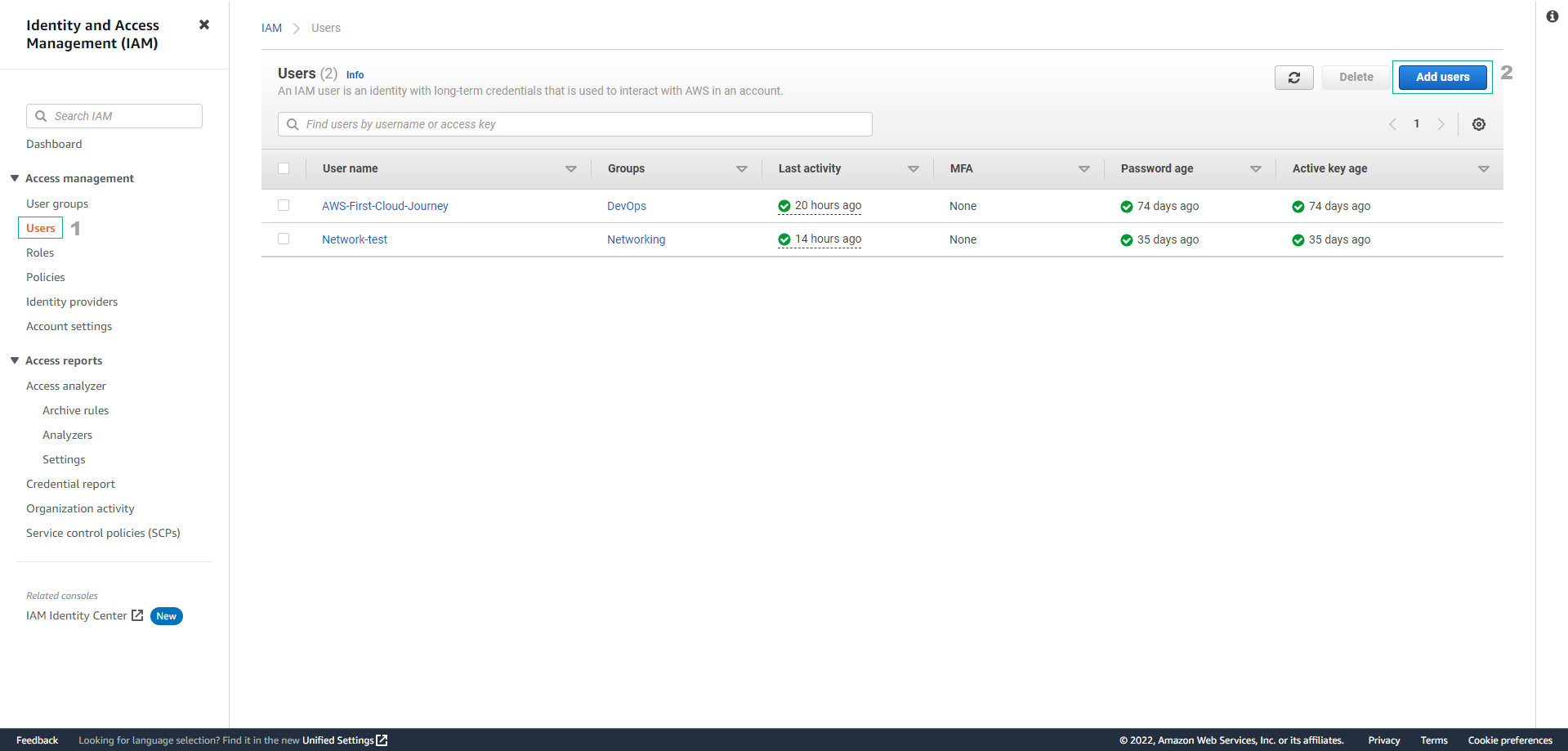
Task: Open IAM Identity Center external link icon
Action: [x=137, y=615]
